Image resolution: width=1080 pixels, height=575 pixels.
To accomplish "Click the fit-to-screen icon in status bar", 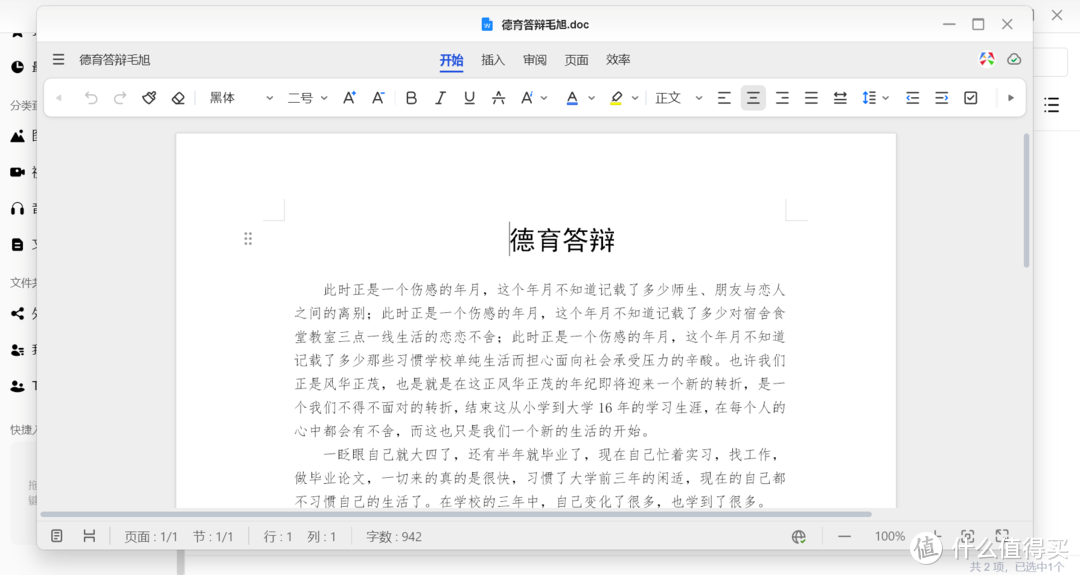I will [x=968, y=536].
